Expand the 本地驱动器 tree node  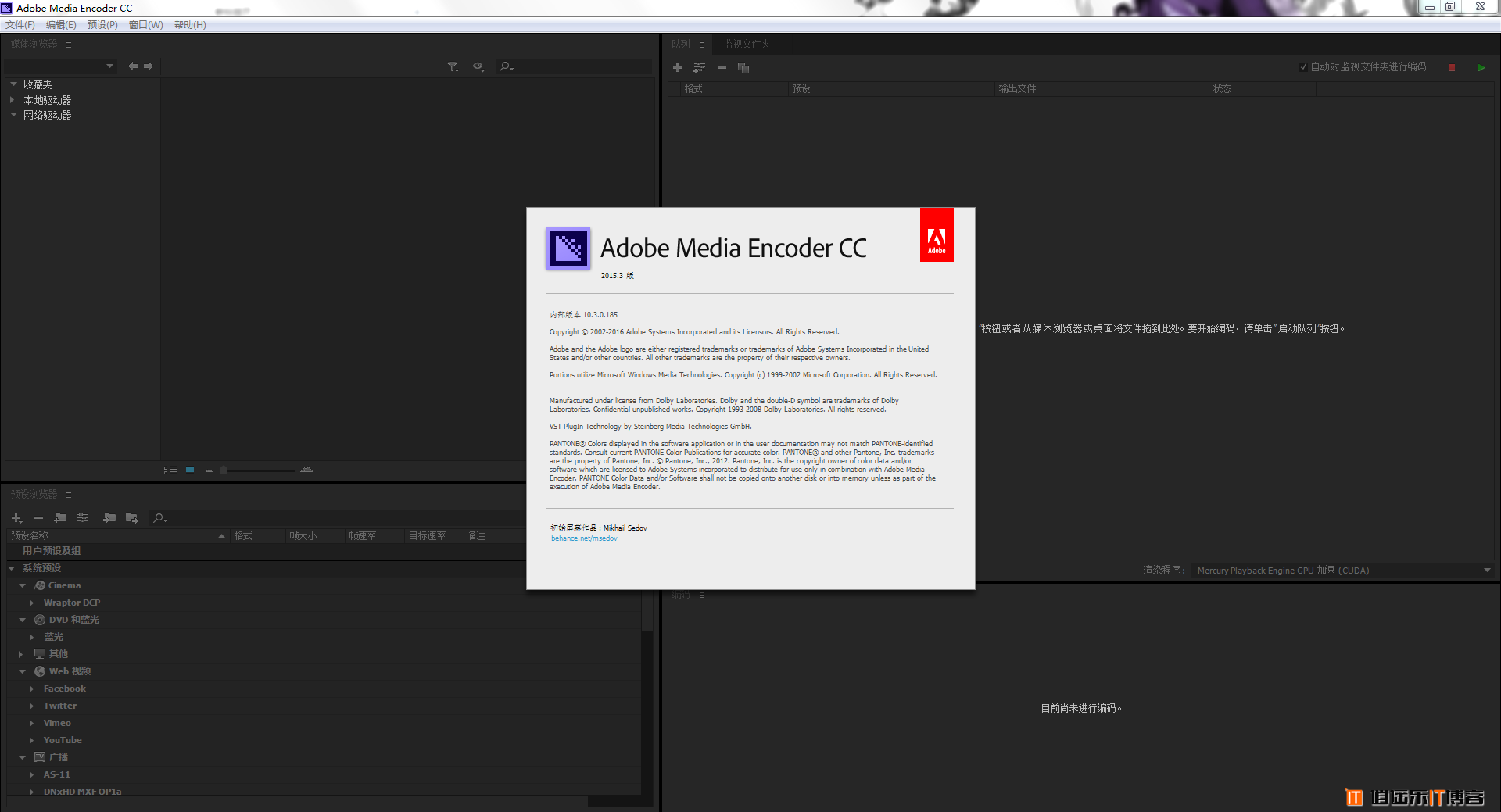pyautogui.click(x=13, y=100)
